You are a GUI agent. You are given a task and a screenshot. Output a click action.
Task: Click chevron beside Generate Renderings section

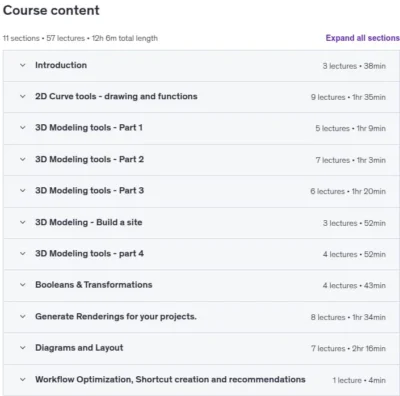point(23,317)
